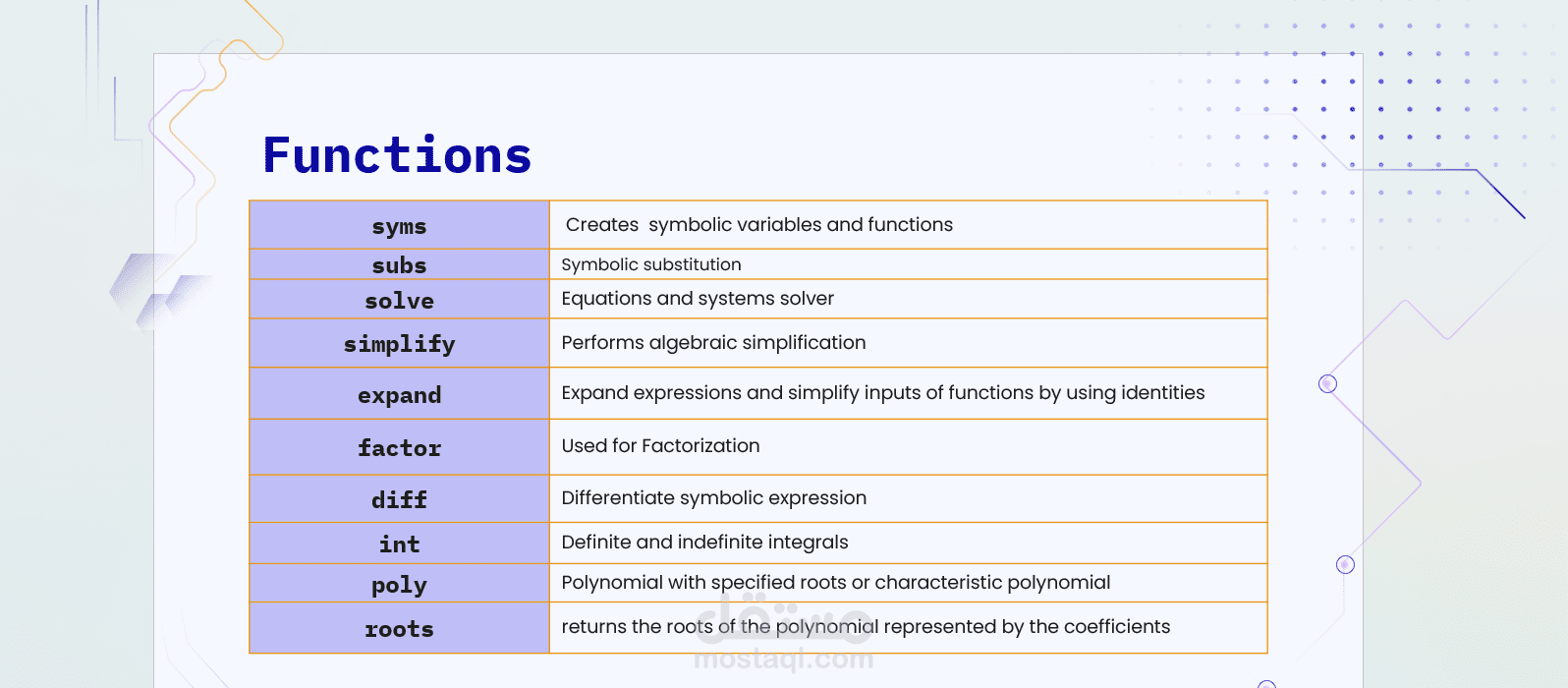Viewport: 1568px width, 688px height.
Task: Click 'Differentiate symbolic expression' text
Action: pyautogui.click(x=714, y=498)
